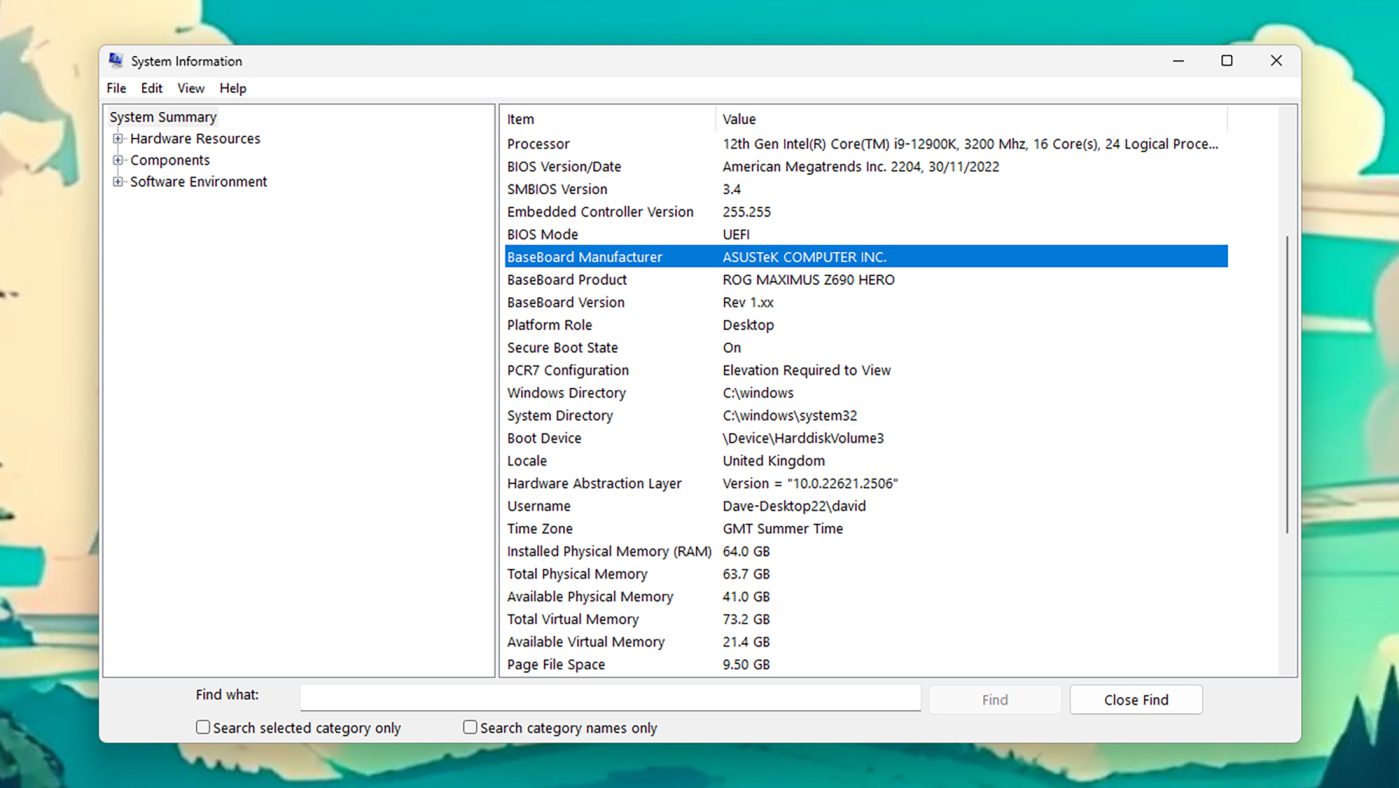Enable Search selected category only checkbox
Image resolution: width=1399 pixels, height=788 pixels.
[x=203, y=728]
